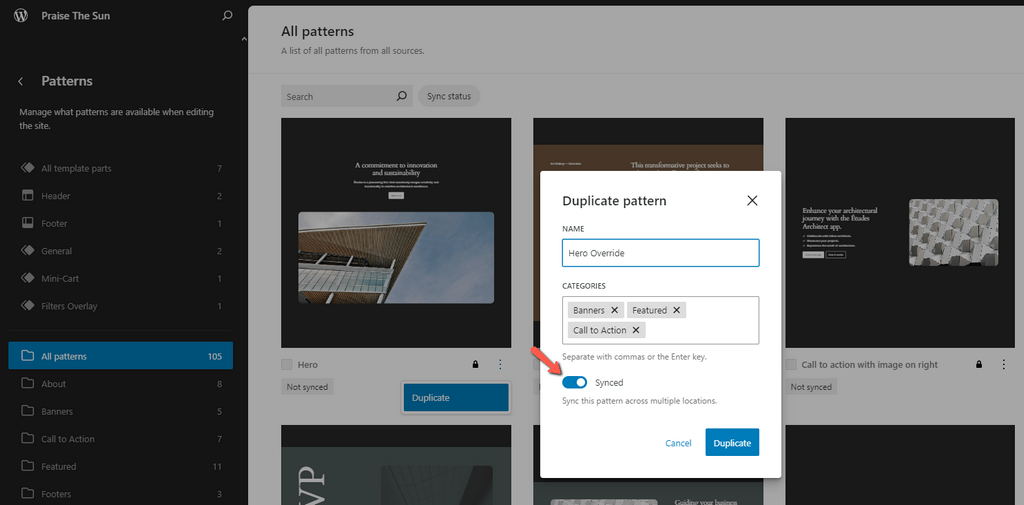Image resolution: width=1024 pixels, height=505 pixels.
Task: Choose Duplicate from the Hero context menu
Action: [x=455, y=398]
